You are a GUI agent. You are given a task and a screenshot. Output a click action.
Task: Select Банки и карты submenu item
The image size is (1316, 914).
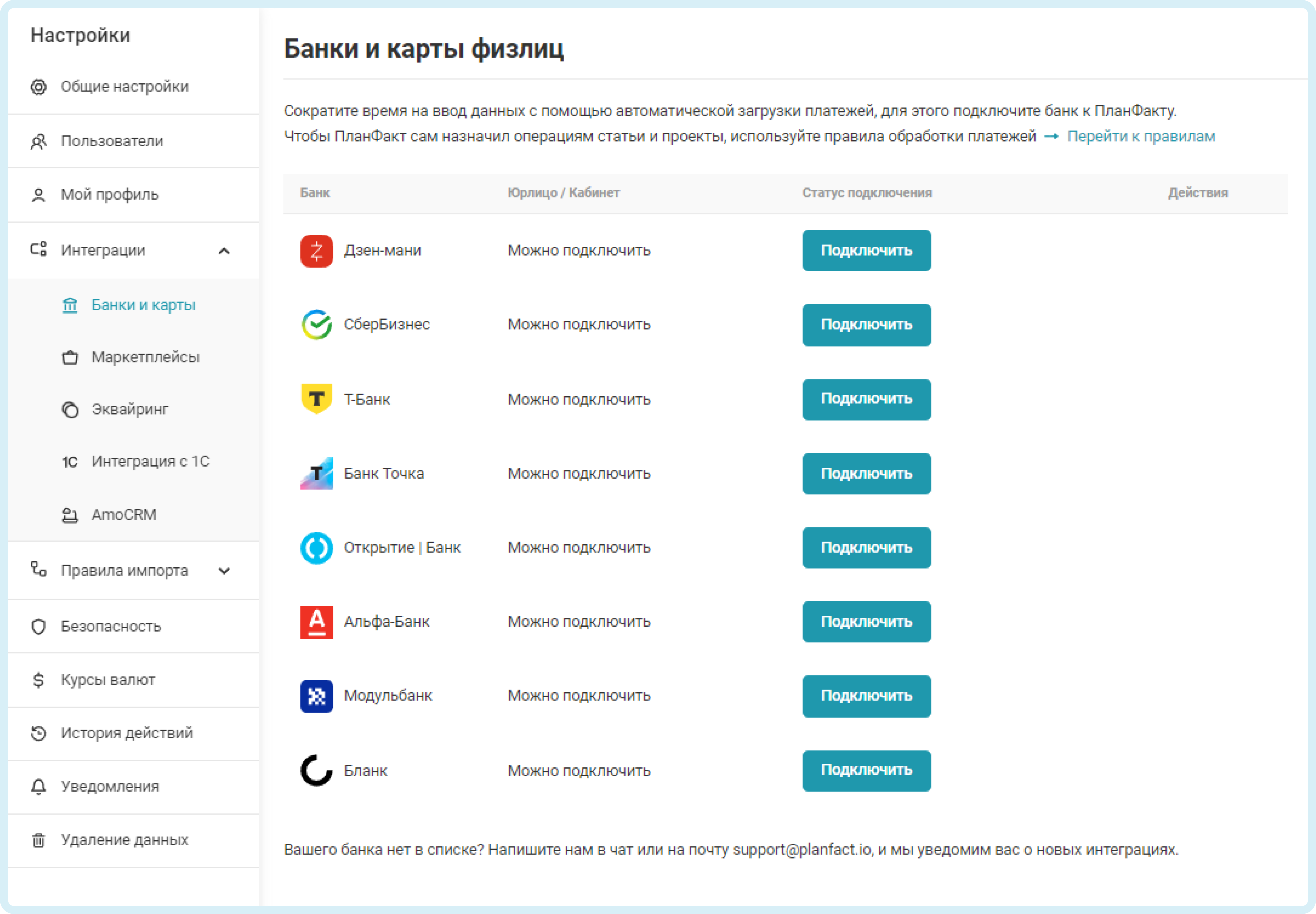[x=133, y=305]
